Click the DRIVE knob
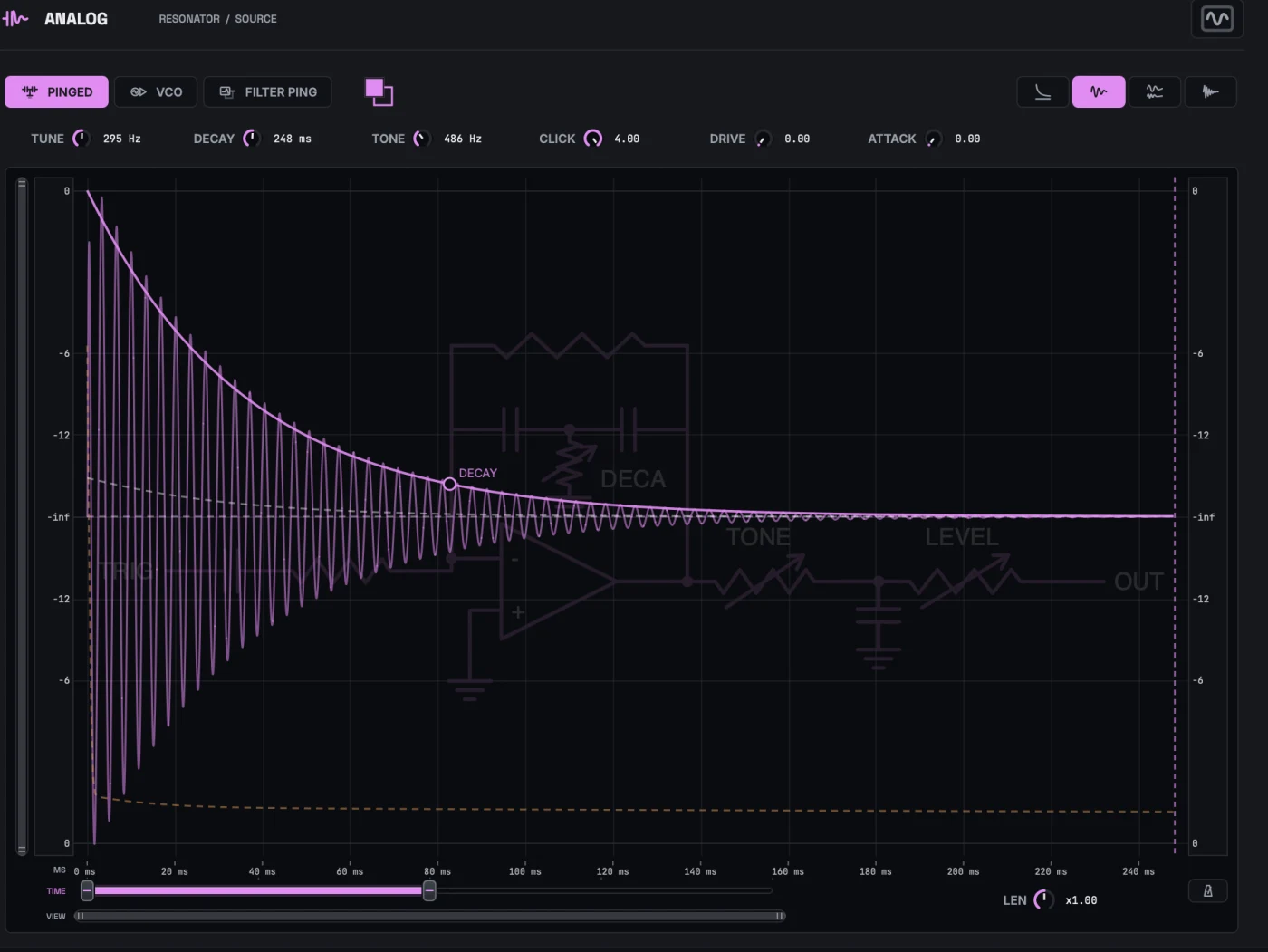Image resolution: width=1268 pixels, height=952 pixels. tap(763, 139)
